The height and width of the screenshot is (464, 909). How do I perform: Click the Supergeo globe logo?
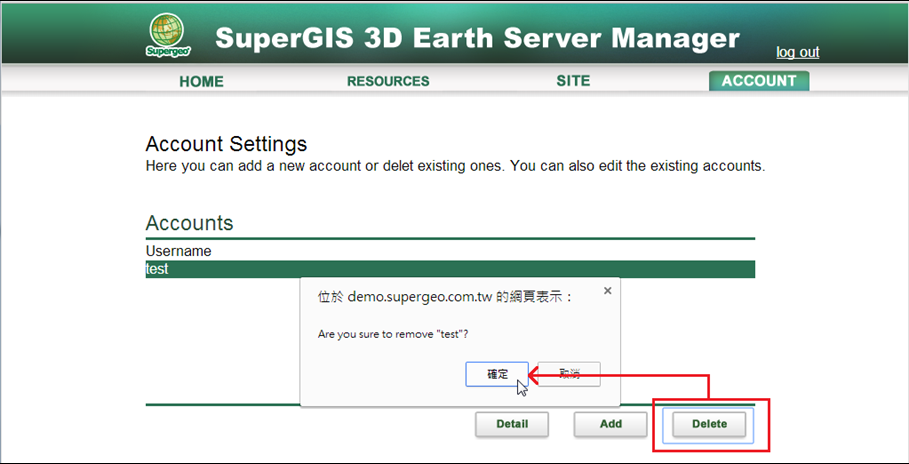pyautogui.click(x=165, y=36)
